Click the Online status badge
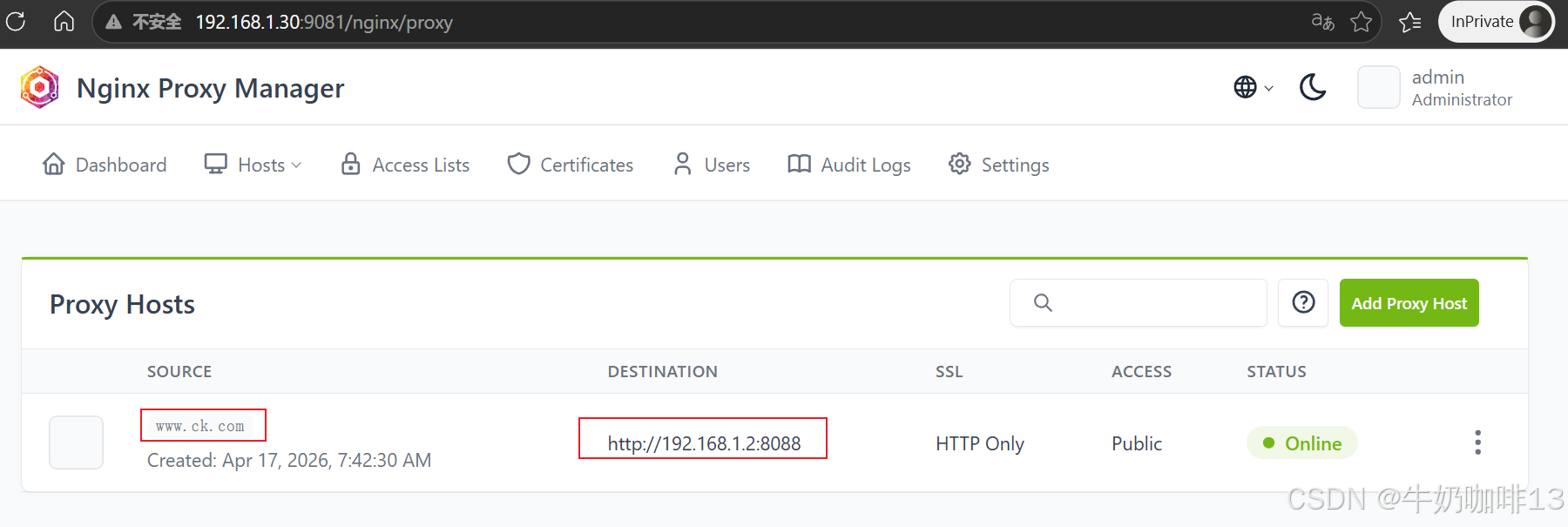The image size is (1568, 527). coord(1302,443)
